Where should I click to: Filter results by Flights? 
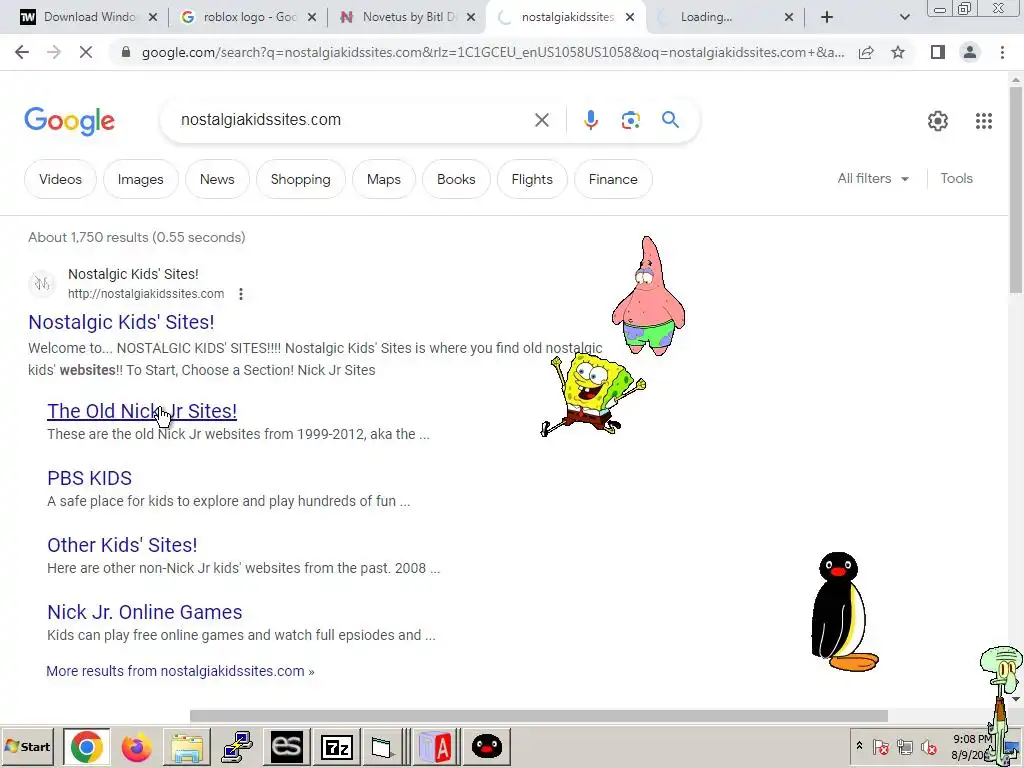pos(532,179)
